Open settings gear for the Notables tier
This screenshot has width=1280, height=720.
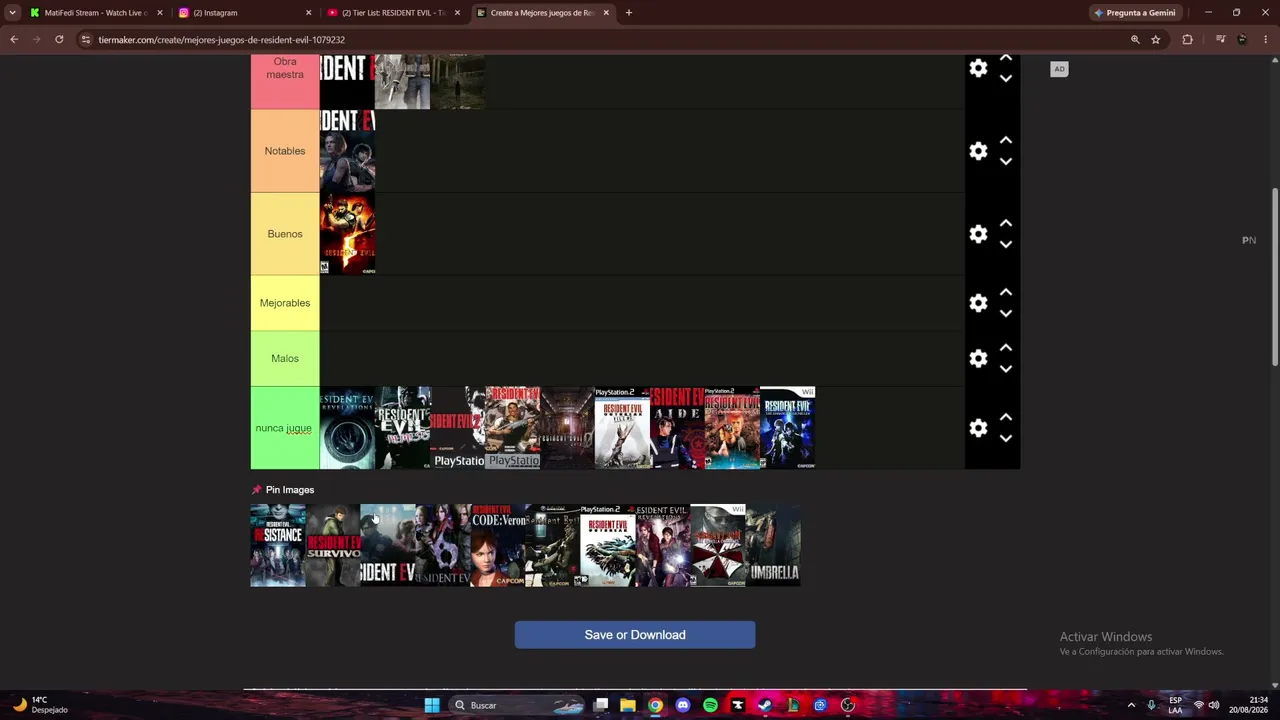point(978,151)
